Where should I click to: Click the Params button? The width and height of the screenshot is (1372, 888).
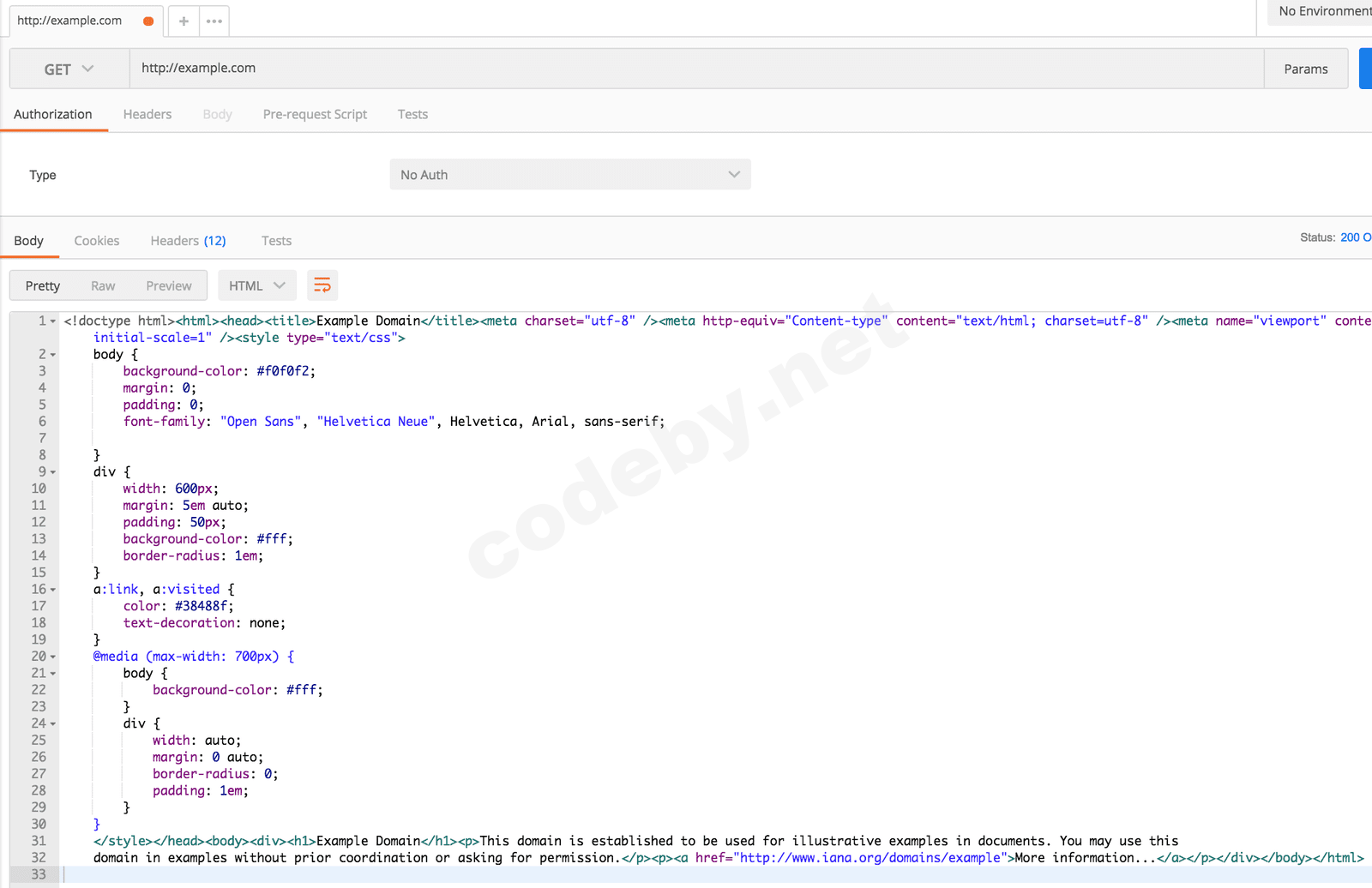(x=1305, y=69)
